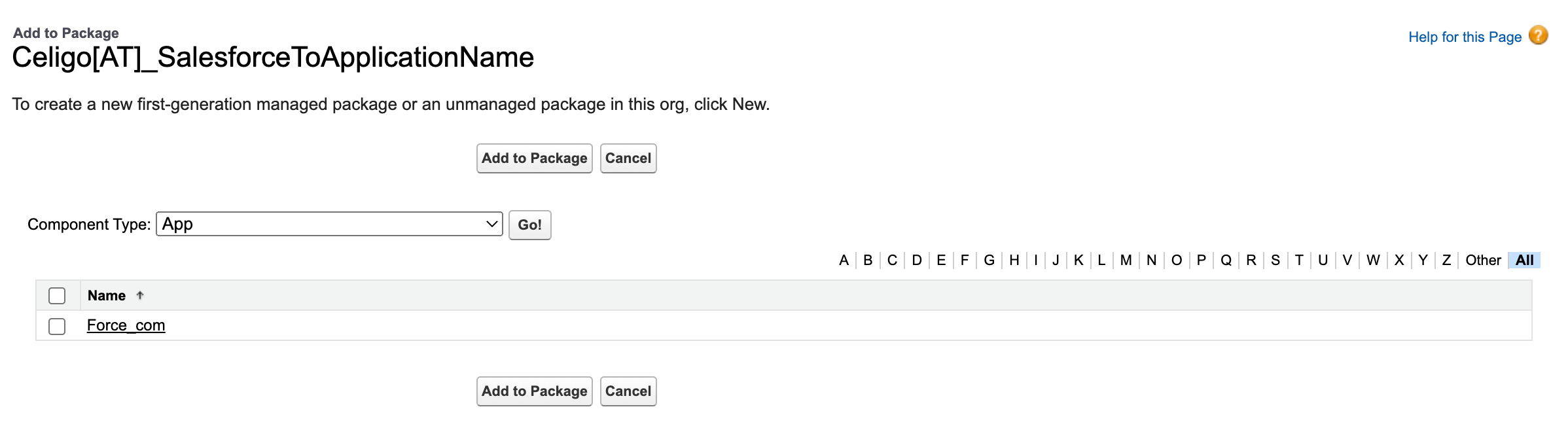Click the top Add to Package button
The height and width of the screenshot is (428, 1568).
click(x=535, y=158)
